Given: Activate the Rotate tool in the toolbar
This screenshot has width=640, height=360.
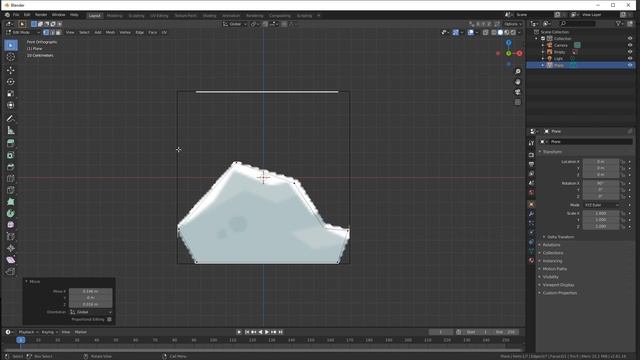Looking at the screenshot, I should tap(11, 82).
